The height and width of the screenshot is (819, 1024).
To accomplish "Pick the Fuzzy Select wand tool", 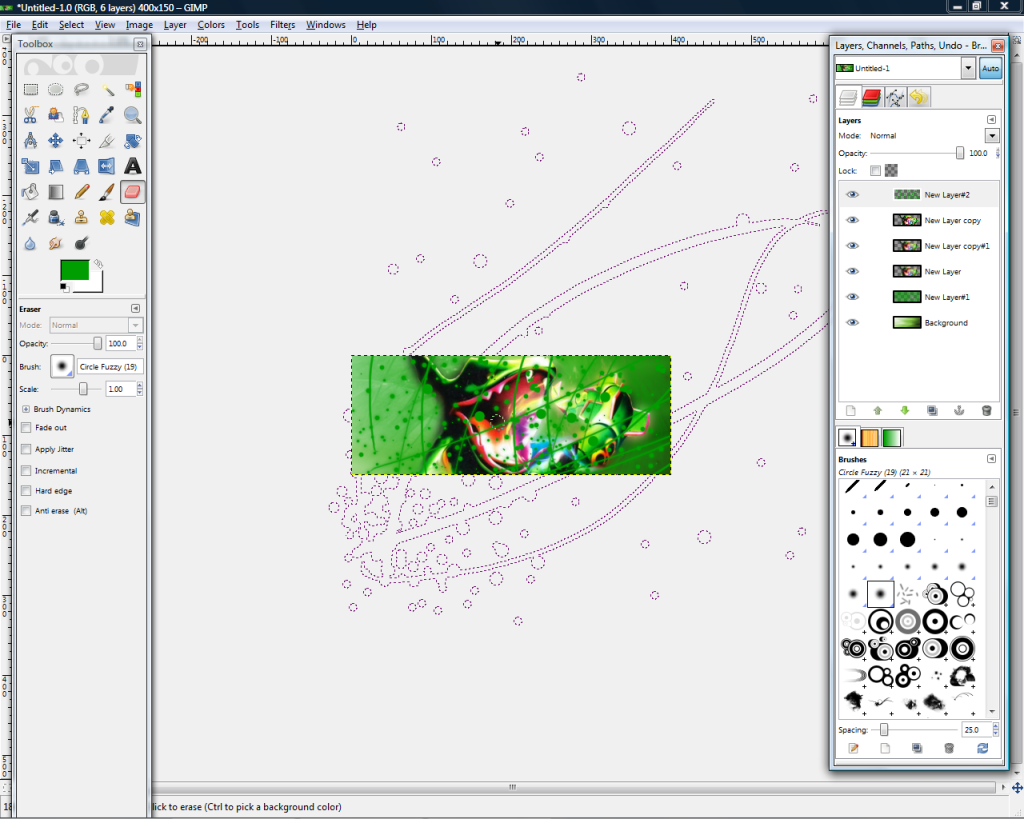I will coord(107,89).
